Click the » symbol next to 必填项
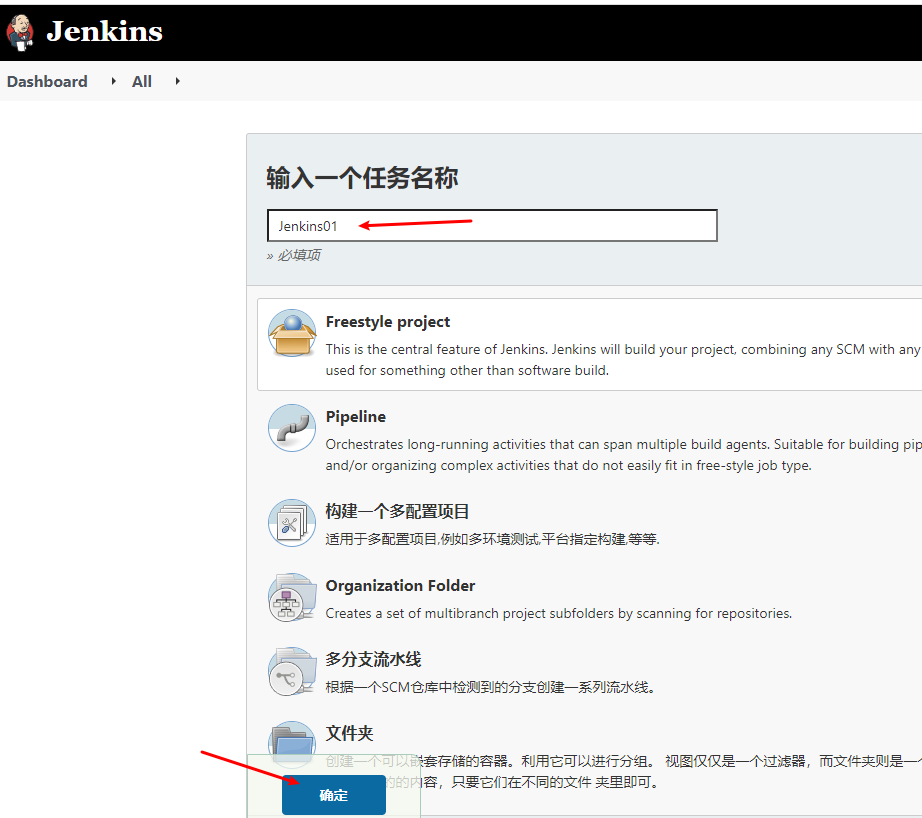Screen dimensions: 922x818 click(x=270, y=255)
